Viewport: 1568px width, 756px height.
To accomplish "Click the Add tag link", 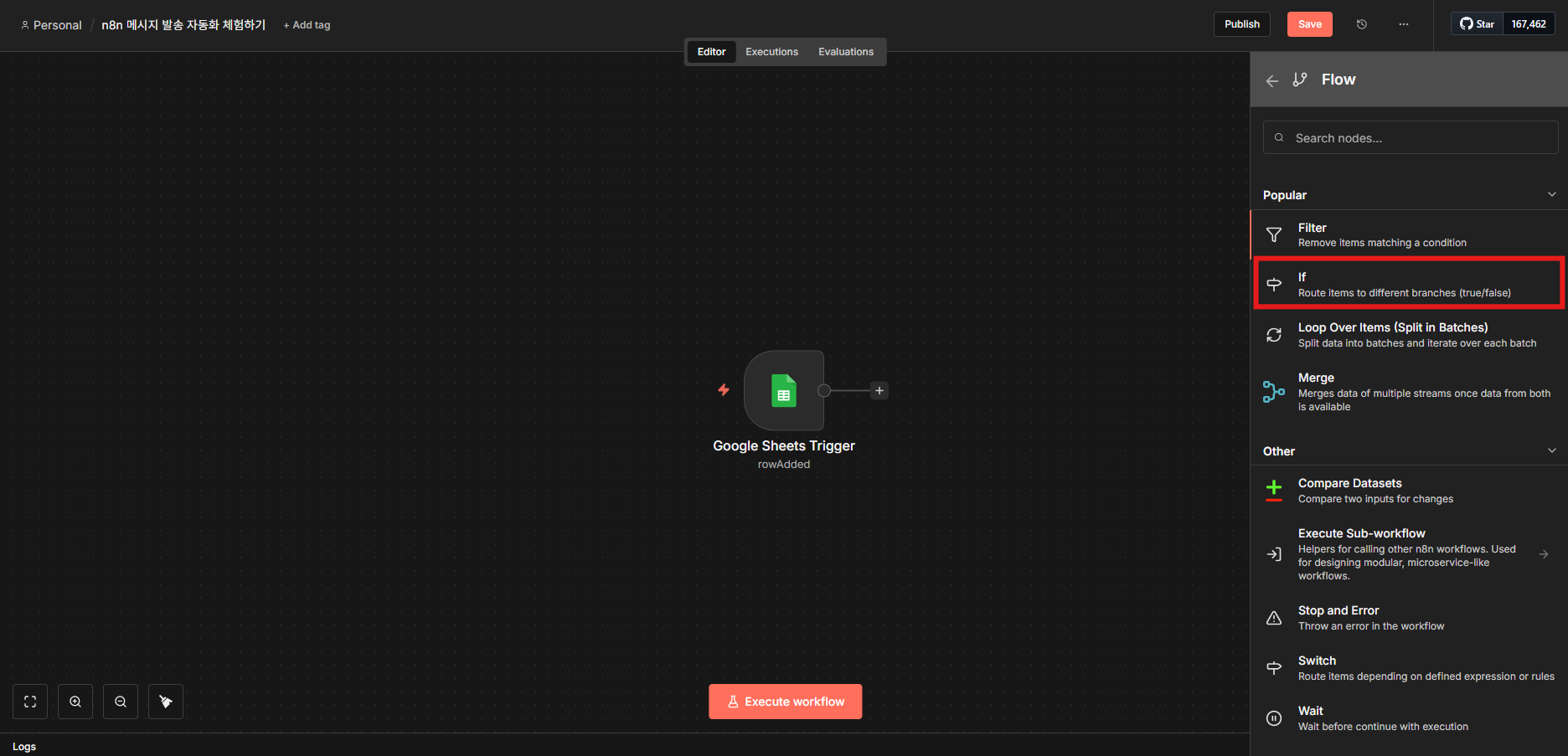I will [x=307, y=25].
